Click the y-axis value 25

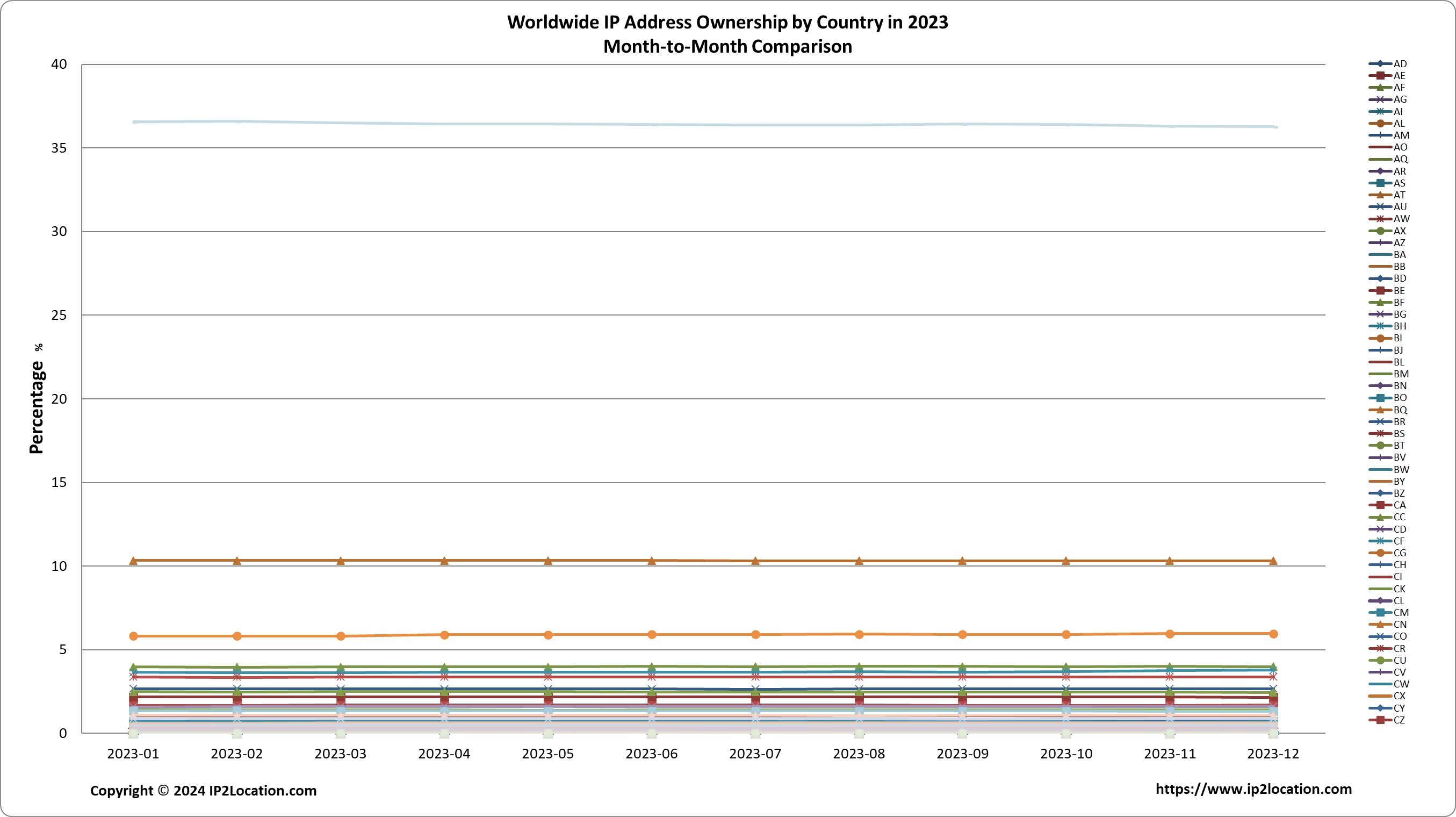point(59,316)
